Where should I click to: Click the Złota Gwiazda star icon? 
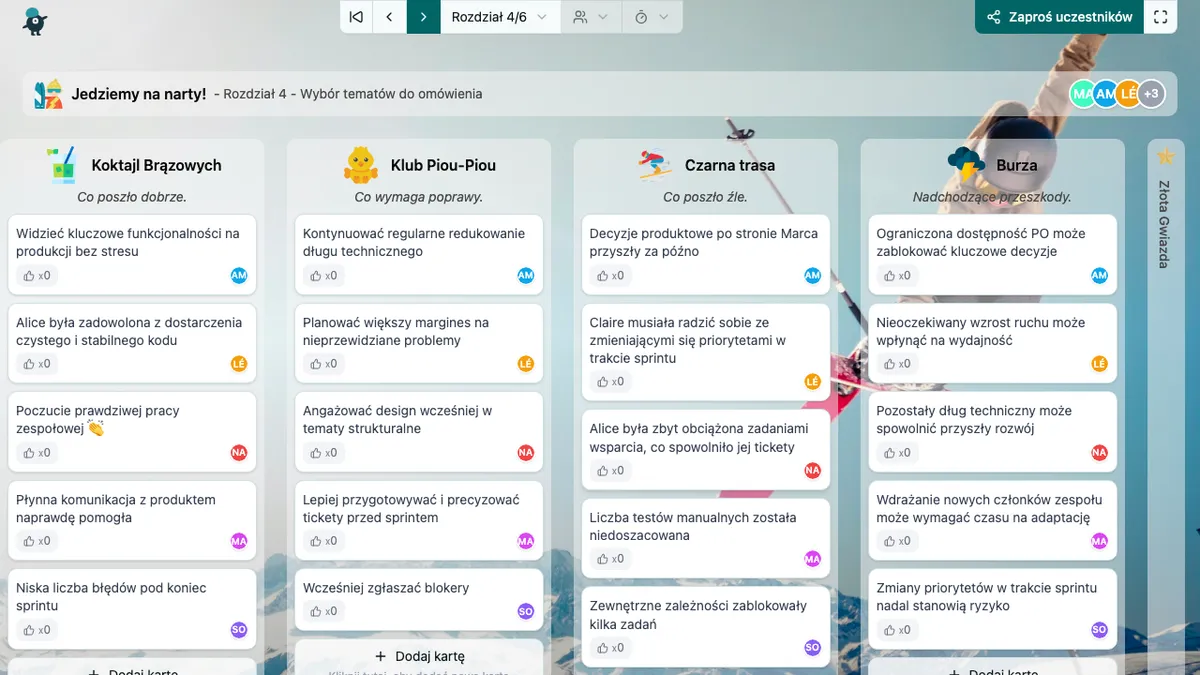(x=1164, y=156)
